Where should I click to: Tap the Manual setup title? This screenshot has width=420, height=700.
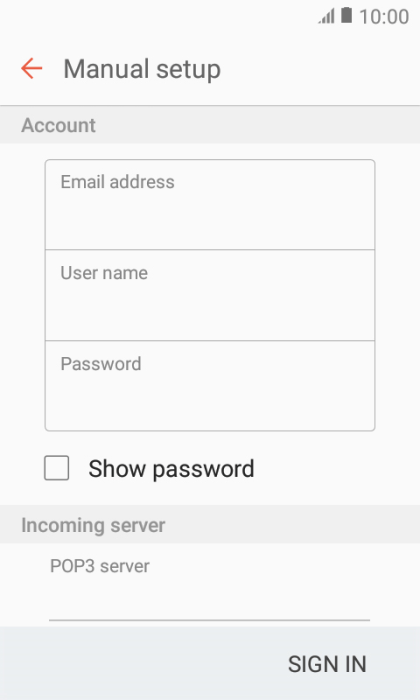point(142,70)
